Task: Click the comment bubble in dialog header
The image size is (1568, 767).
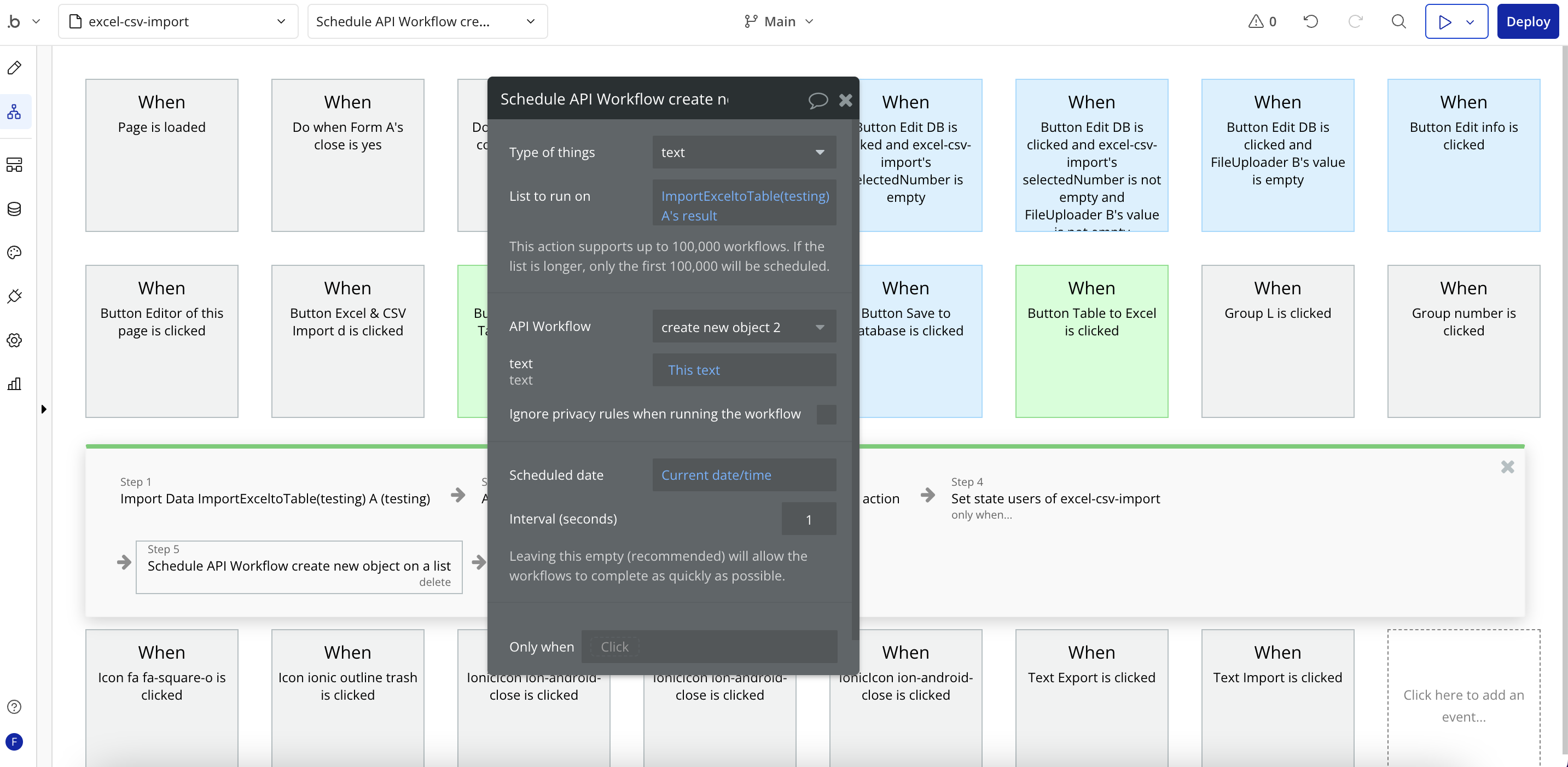Action: pos(817,100)
